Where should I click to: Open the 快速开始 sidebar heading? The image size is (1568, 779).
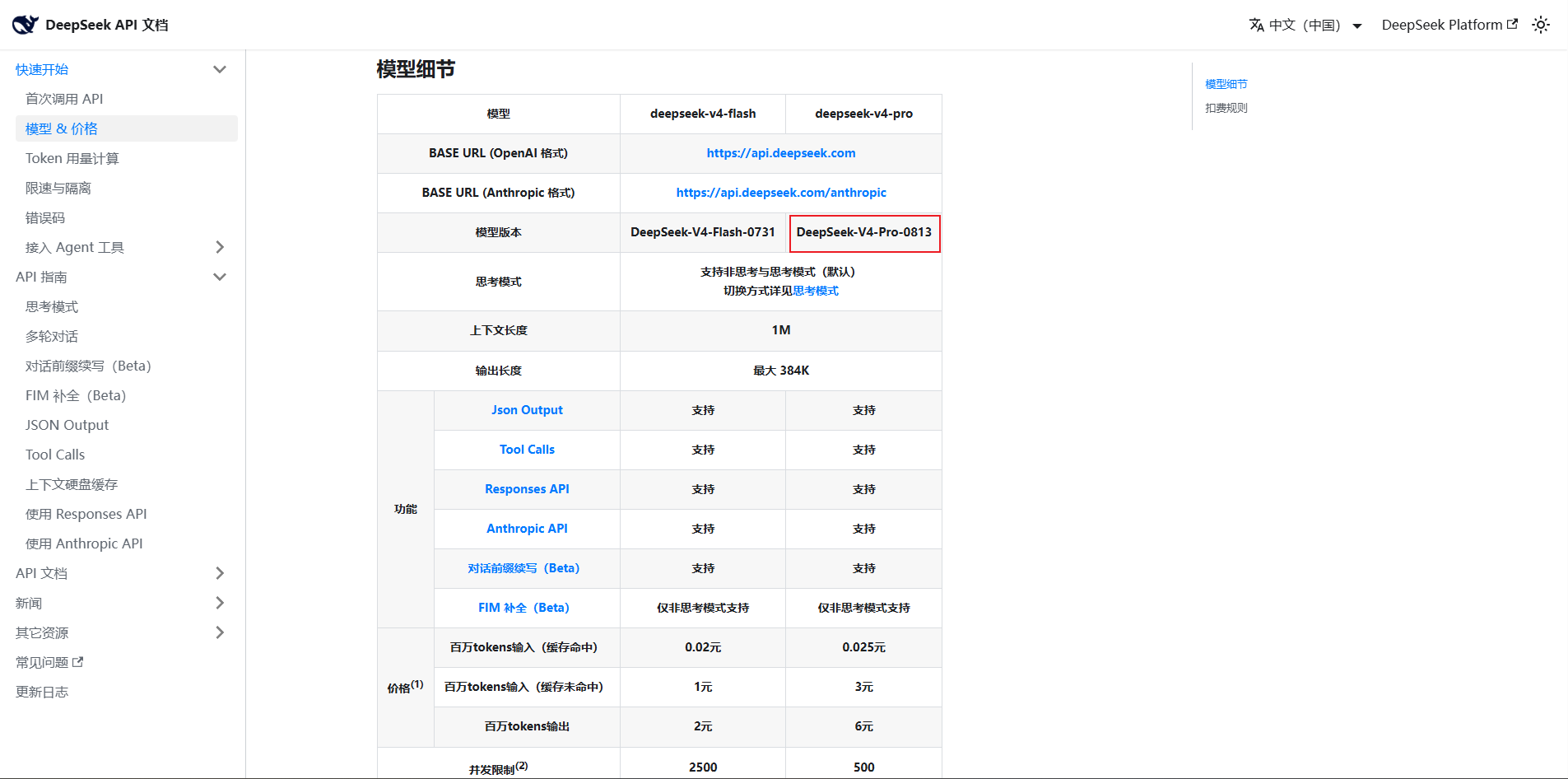[42, 69]
